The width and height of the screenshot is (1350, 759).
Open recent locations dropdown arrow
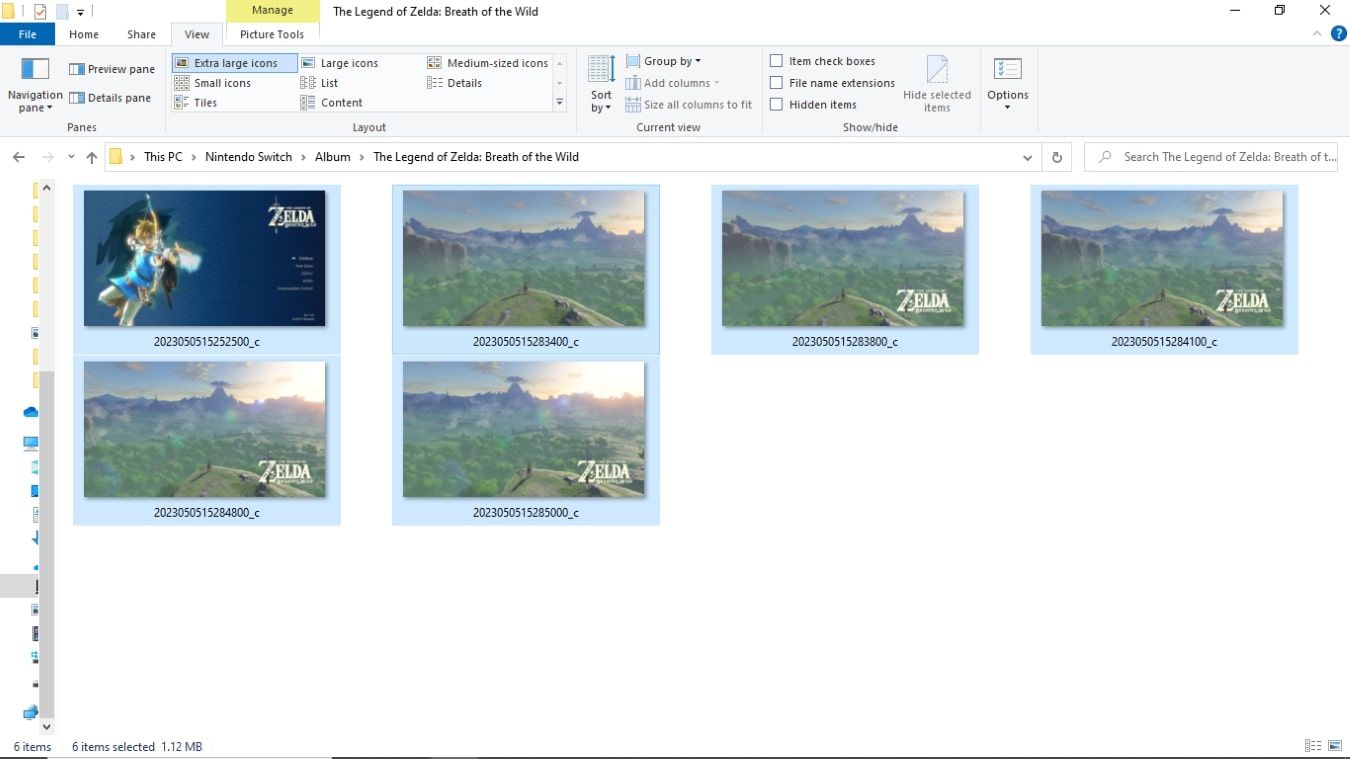pyautogui.click(x=71, y=157)
